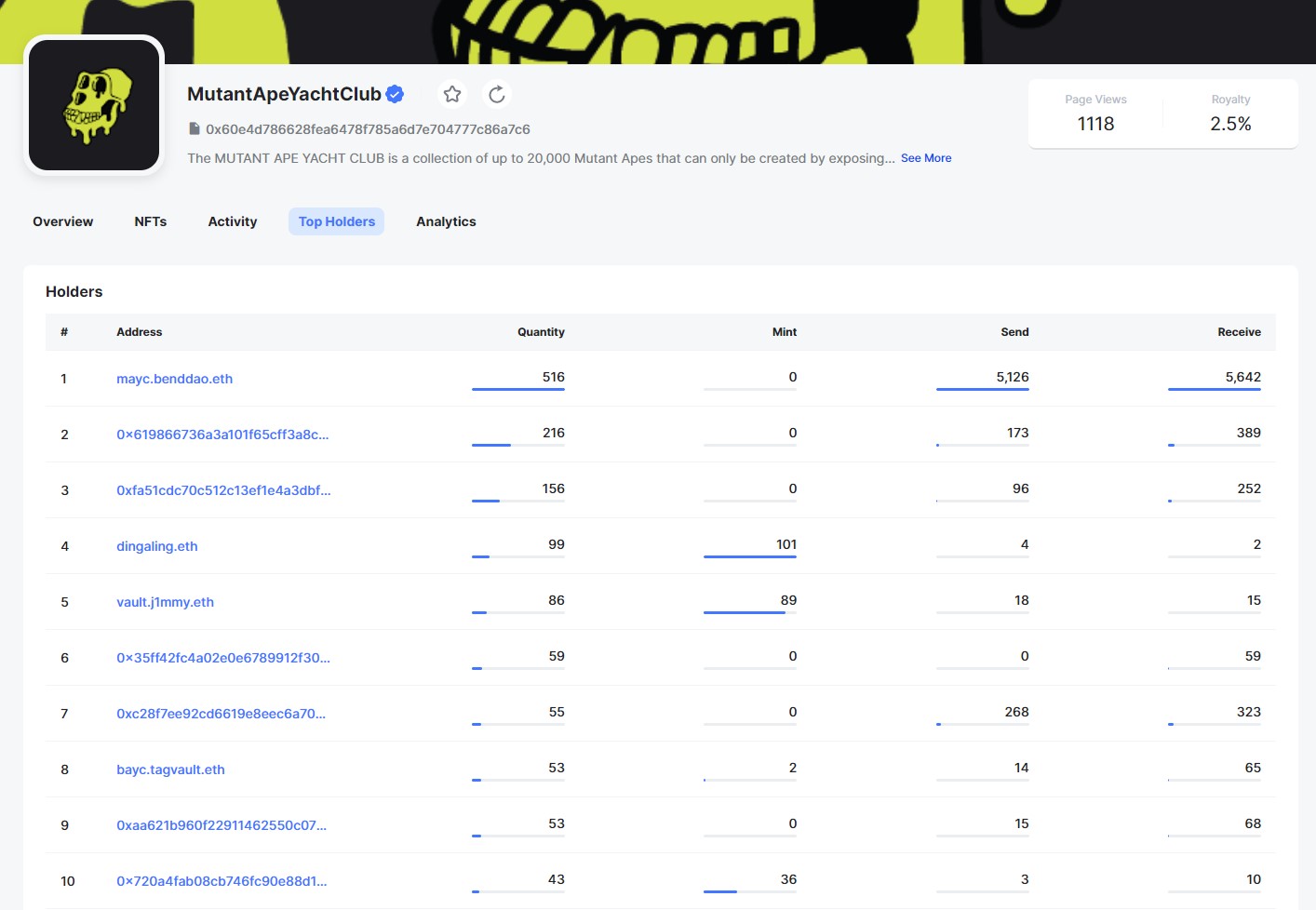Open holder address 0xc28f7ee92cd6619e8eec6a70...
This screenshot has width=1316, height=910.
pos(222,714)
